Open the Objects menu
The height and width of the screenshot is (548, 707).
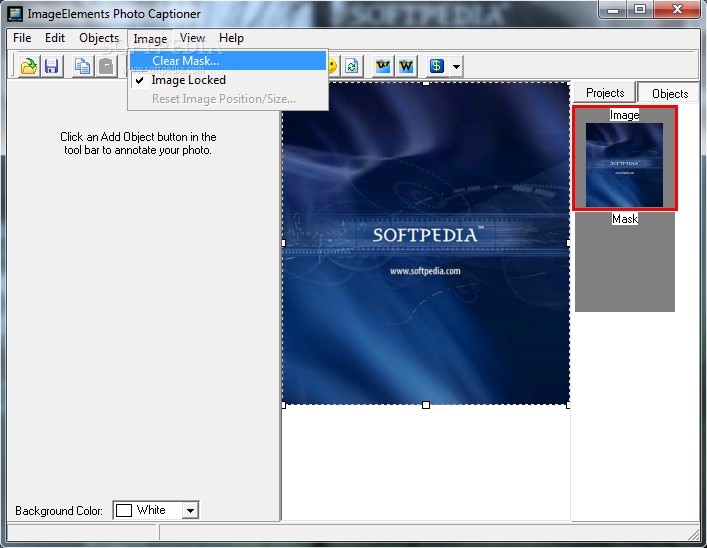point(99,38)
